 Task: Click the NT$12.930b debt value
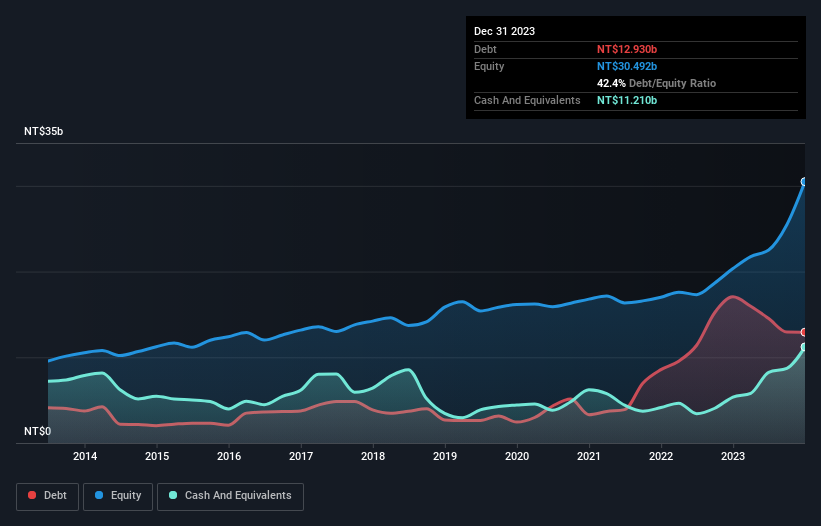627,49
